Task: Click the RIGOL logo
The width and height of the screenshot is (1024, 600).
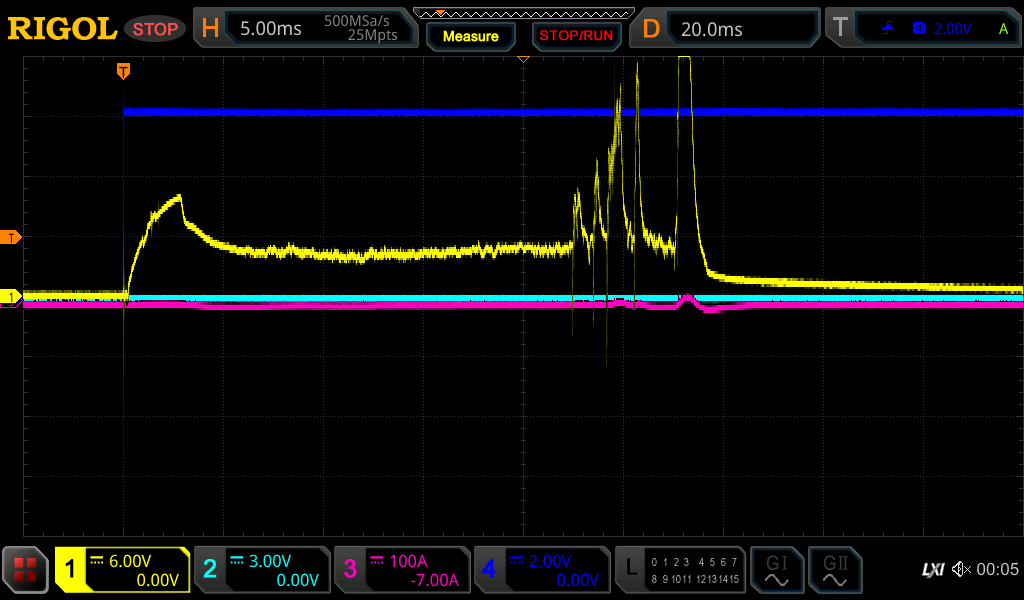Action: click(x=62, y=29)
